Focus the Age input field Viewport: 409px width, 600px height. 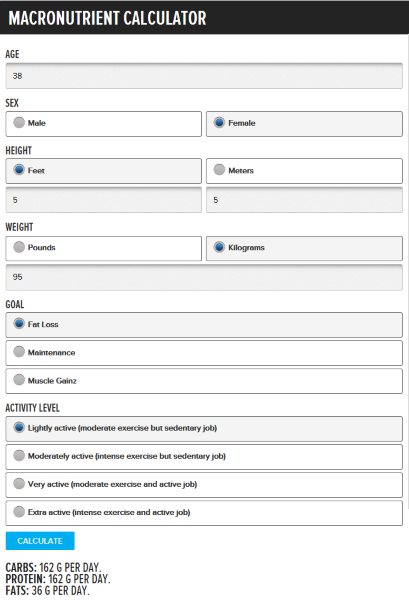pyautogui.click(x=204, y=76)
